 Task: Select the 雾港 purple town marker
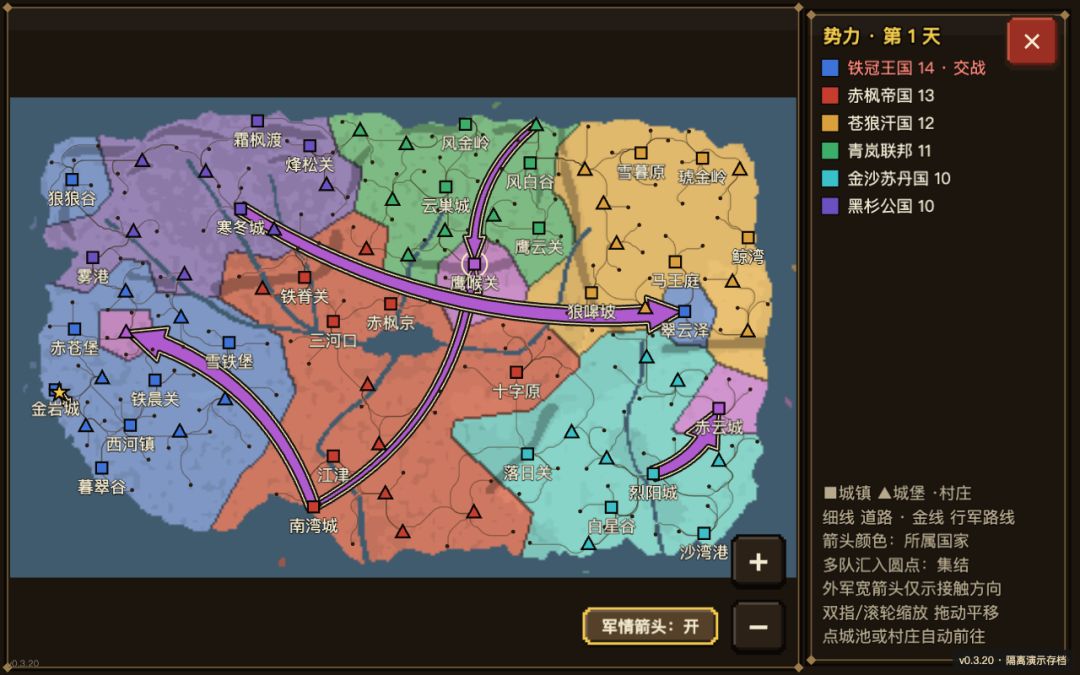(x=92, y=258)
